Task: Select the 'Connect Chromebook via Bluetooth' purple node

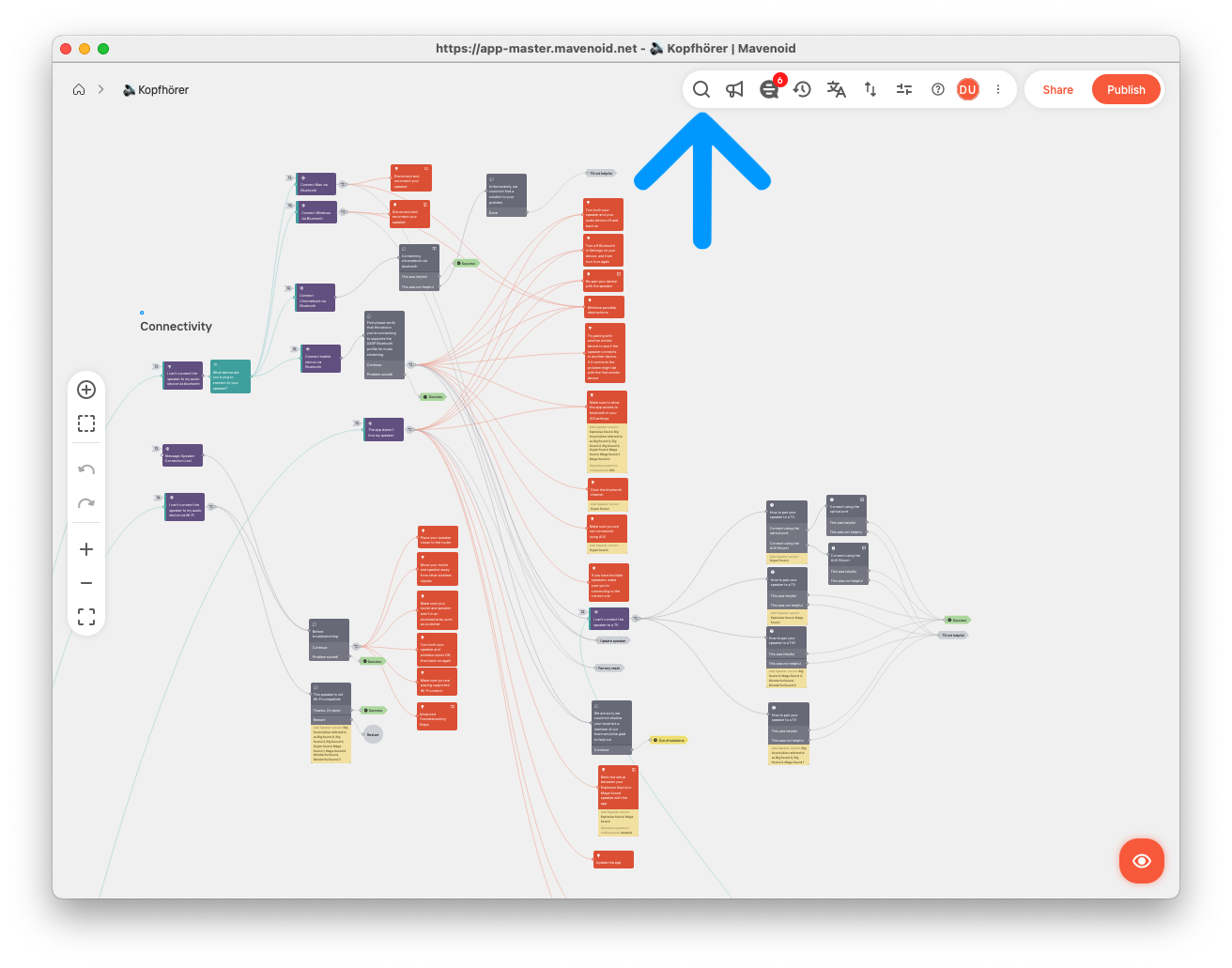Action: click(315, 298)
